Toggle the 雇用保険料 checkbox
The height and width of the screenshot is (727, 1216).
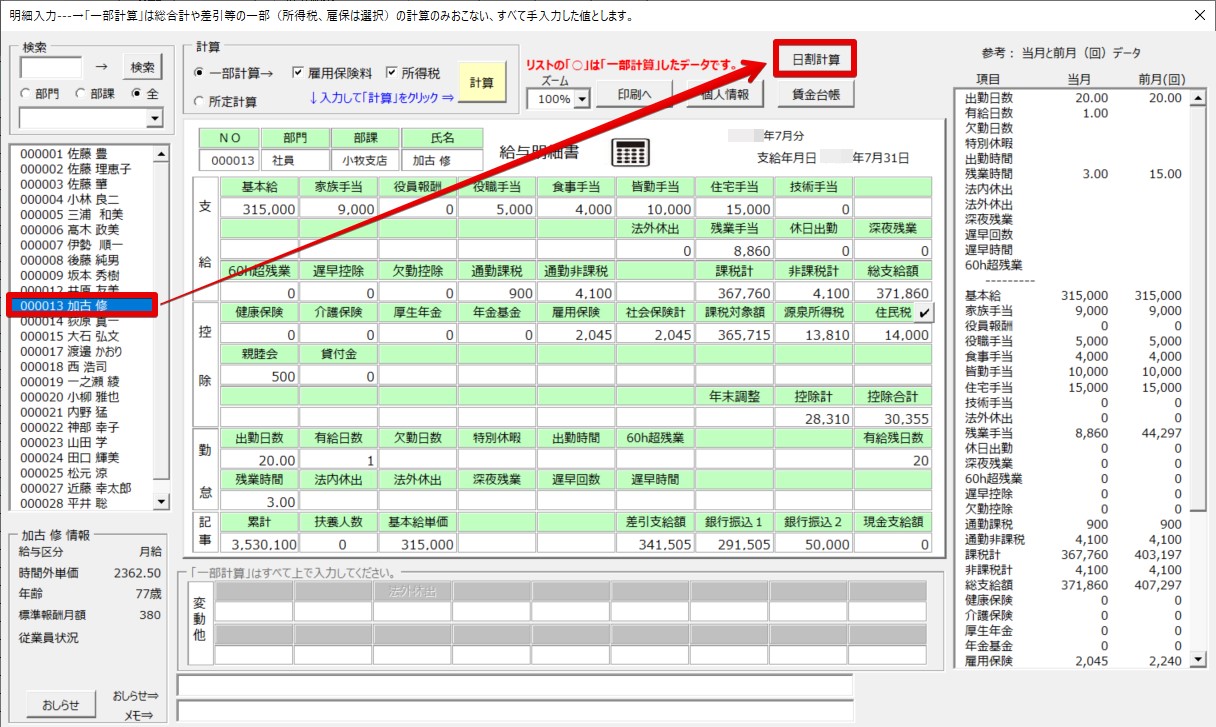tap(298, 73)
